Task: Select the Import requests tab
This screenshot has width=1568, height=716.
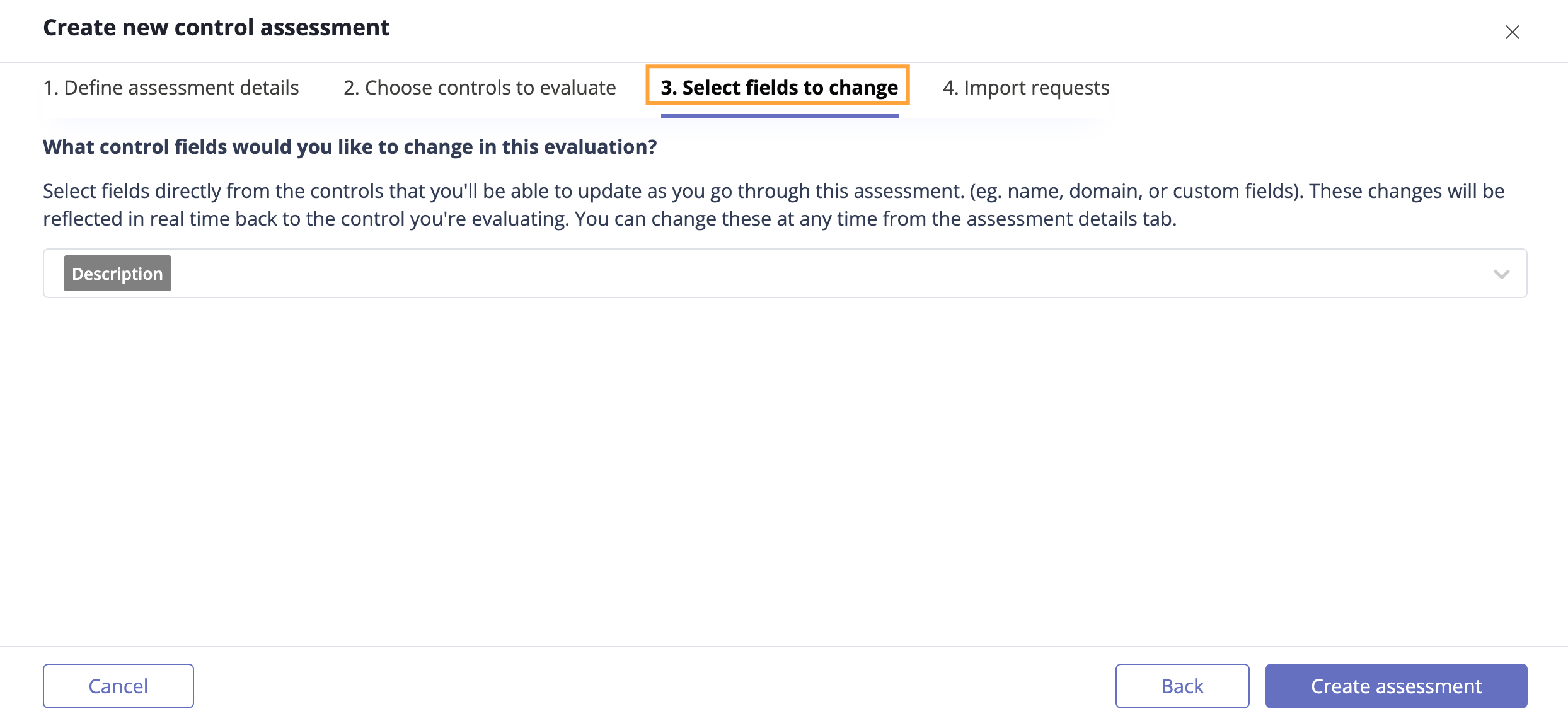Action: pos(1025,88)
